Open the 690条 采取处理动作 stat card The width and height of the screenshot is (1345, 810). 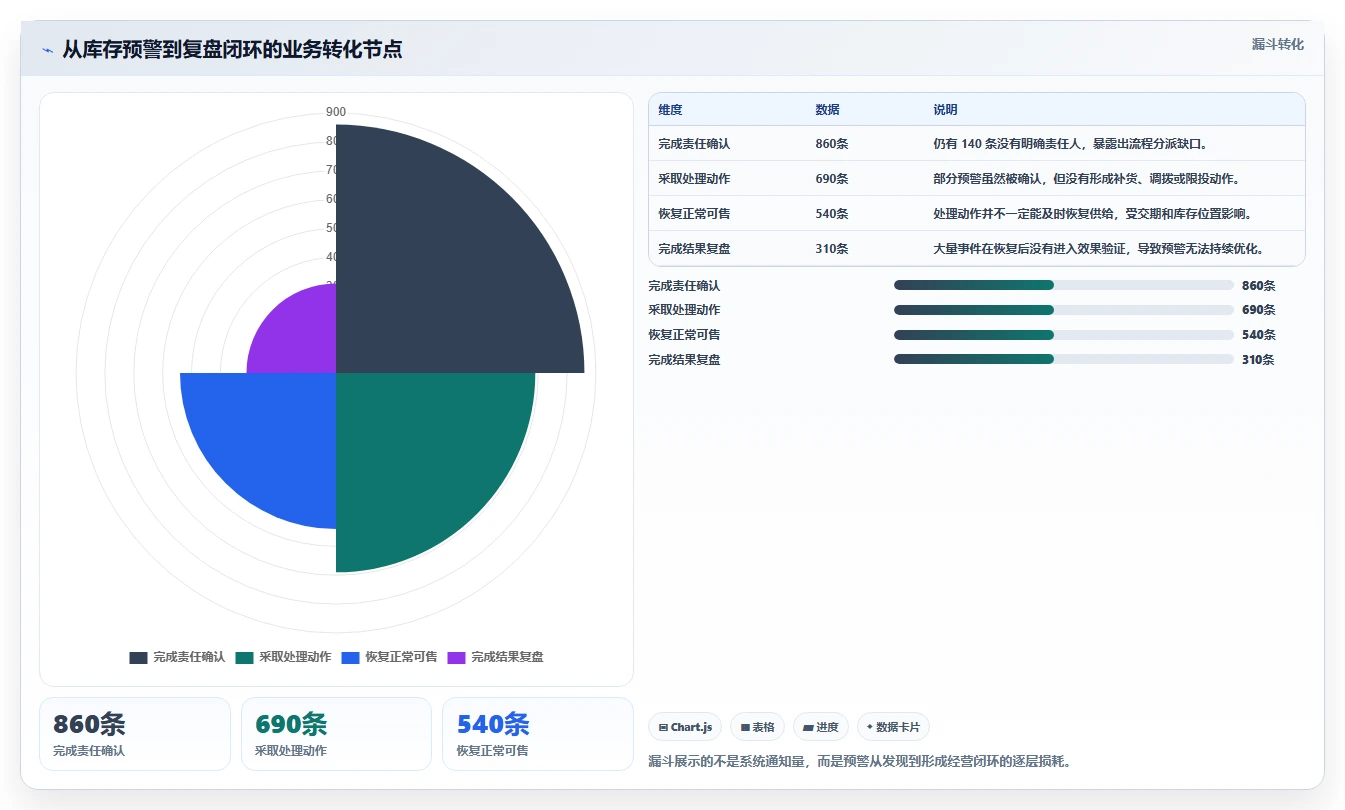coord(336,734)
